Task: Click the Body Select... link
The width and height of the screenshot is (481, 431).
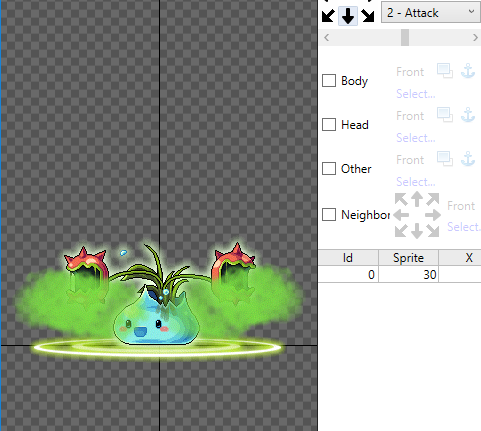Action: click(416, 94)
